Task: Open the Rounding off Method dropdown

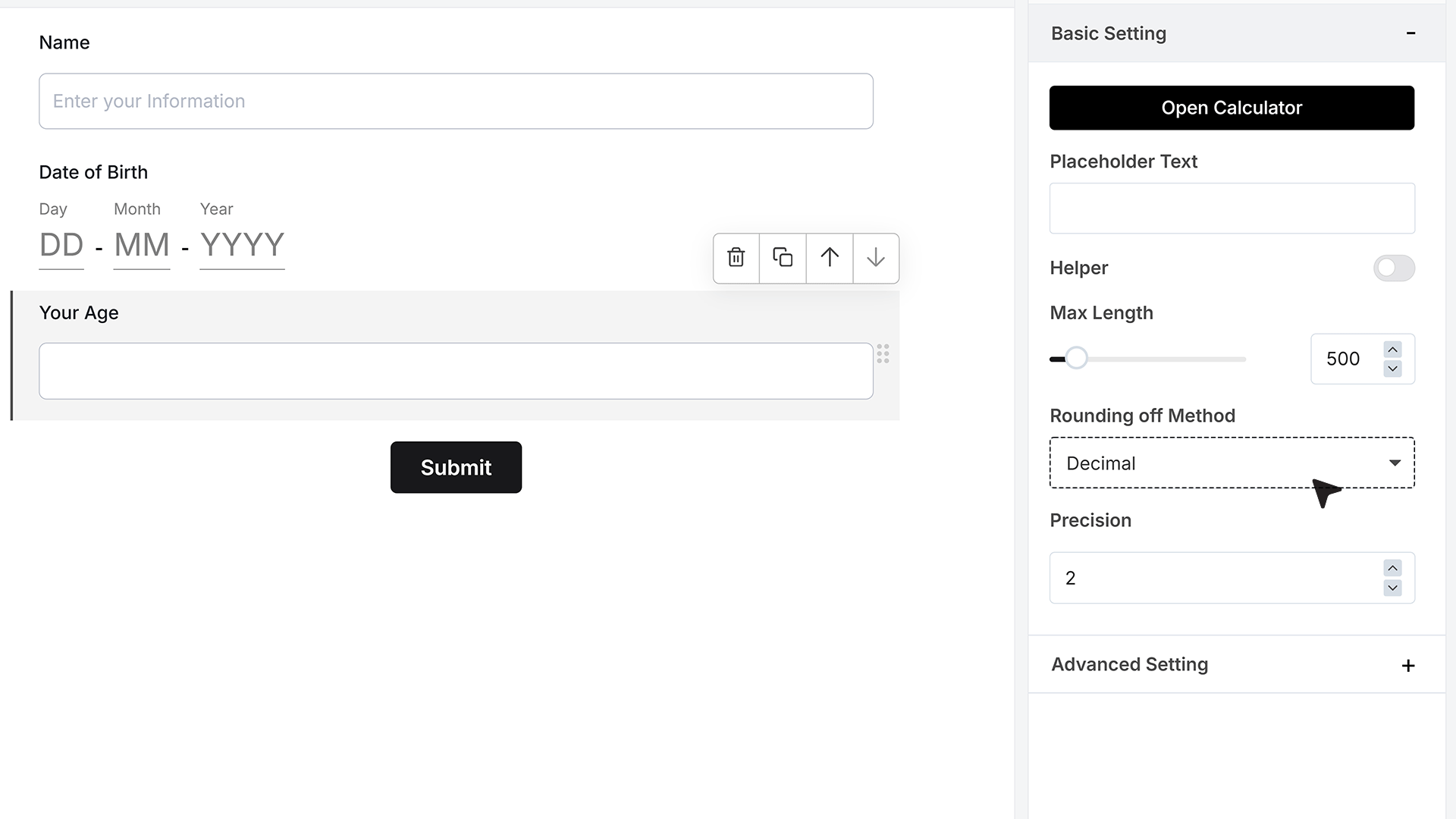Action: coord(1232,463)
